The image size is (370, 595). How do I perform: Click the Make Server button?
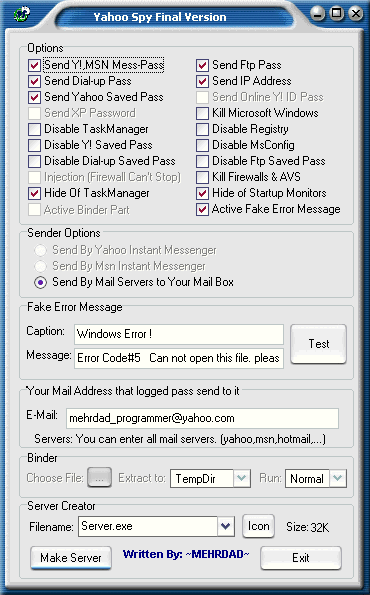[x=71, y=558]
